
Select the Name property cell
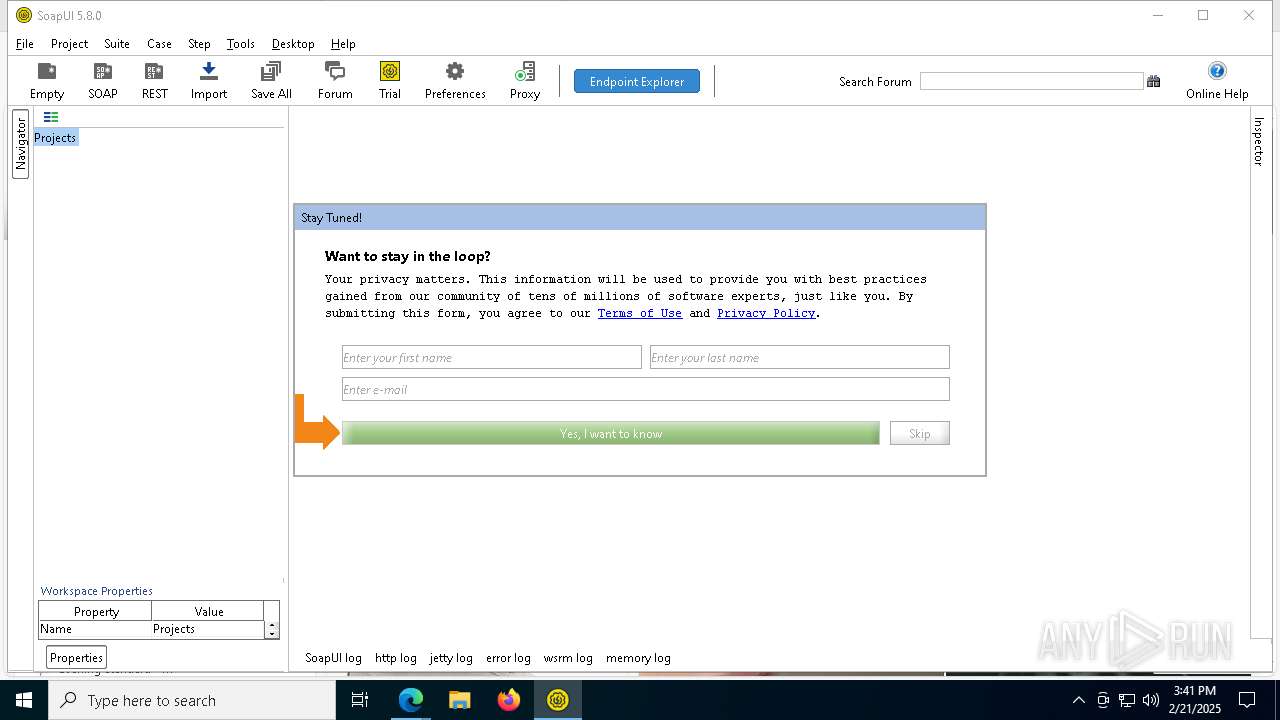click(x=95, y=629)
